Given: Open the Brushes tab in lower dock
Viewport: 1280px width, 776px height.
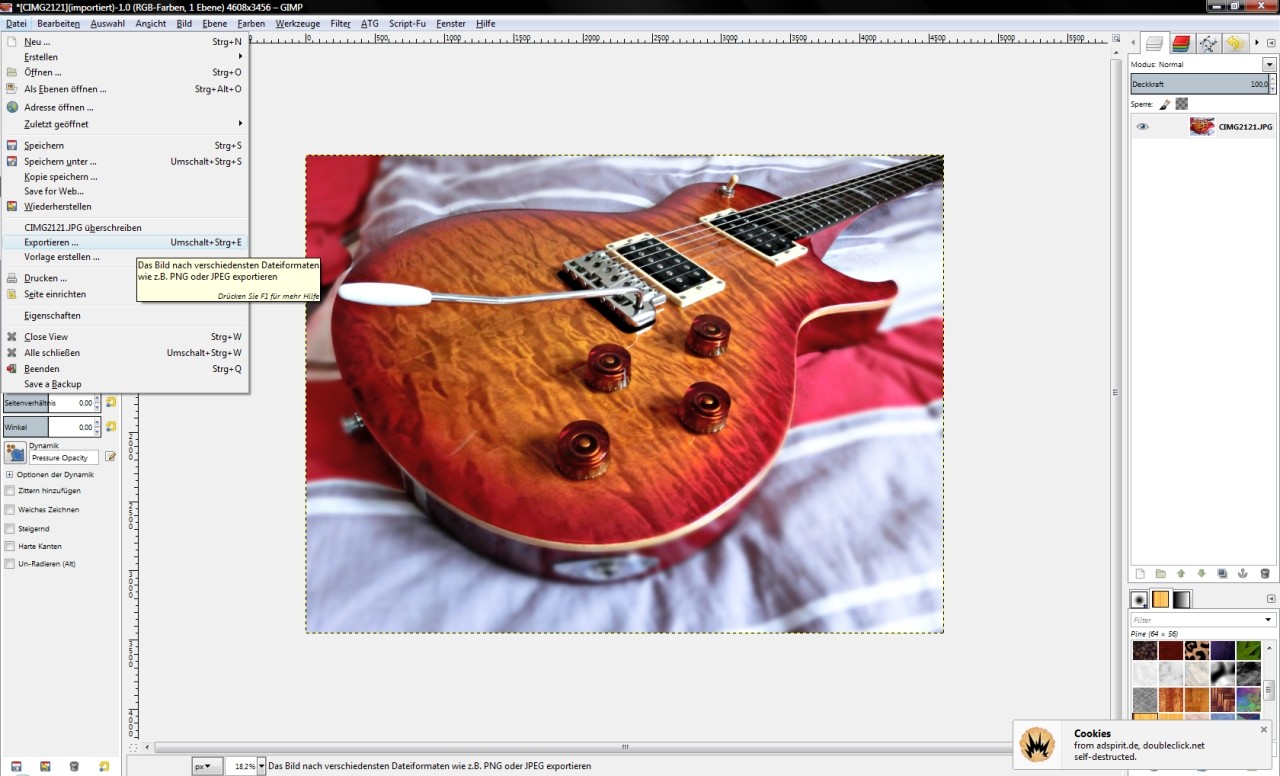Looking at the screenshot, I should [1140, 599].
